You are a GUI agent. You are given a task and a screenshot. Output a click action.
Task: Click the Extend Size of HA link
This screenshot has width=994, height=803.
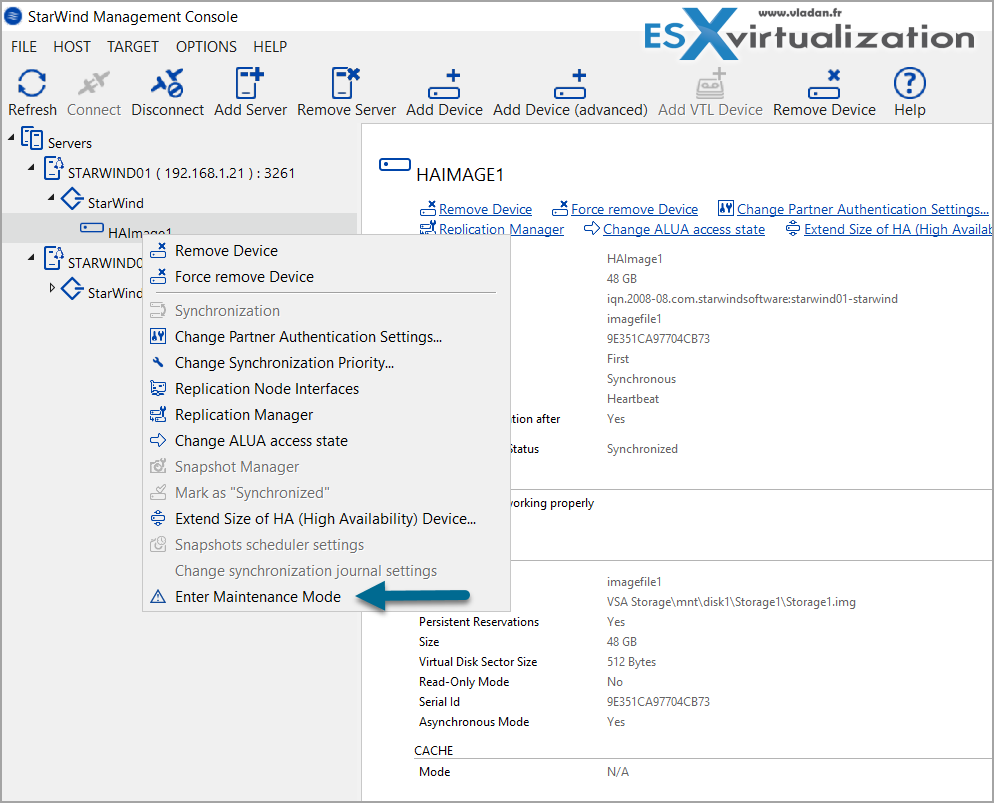tap(897, 229)
